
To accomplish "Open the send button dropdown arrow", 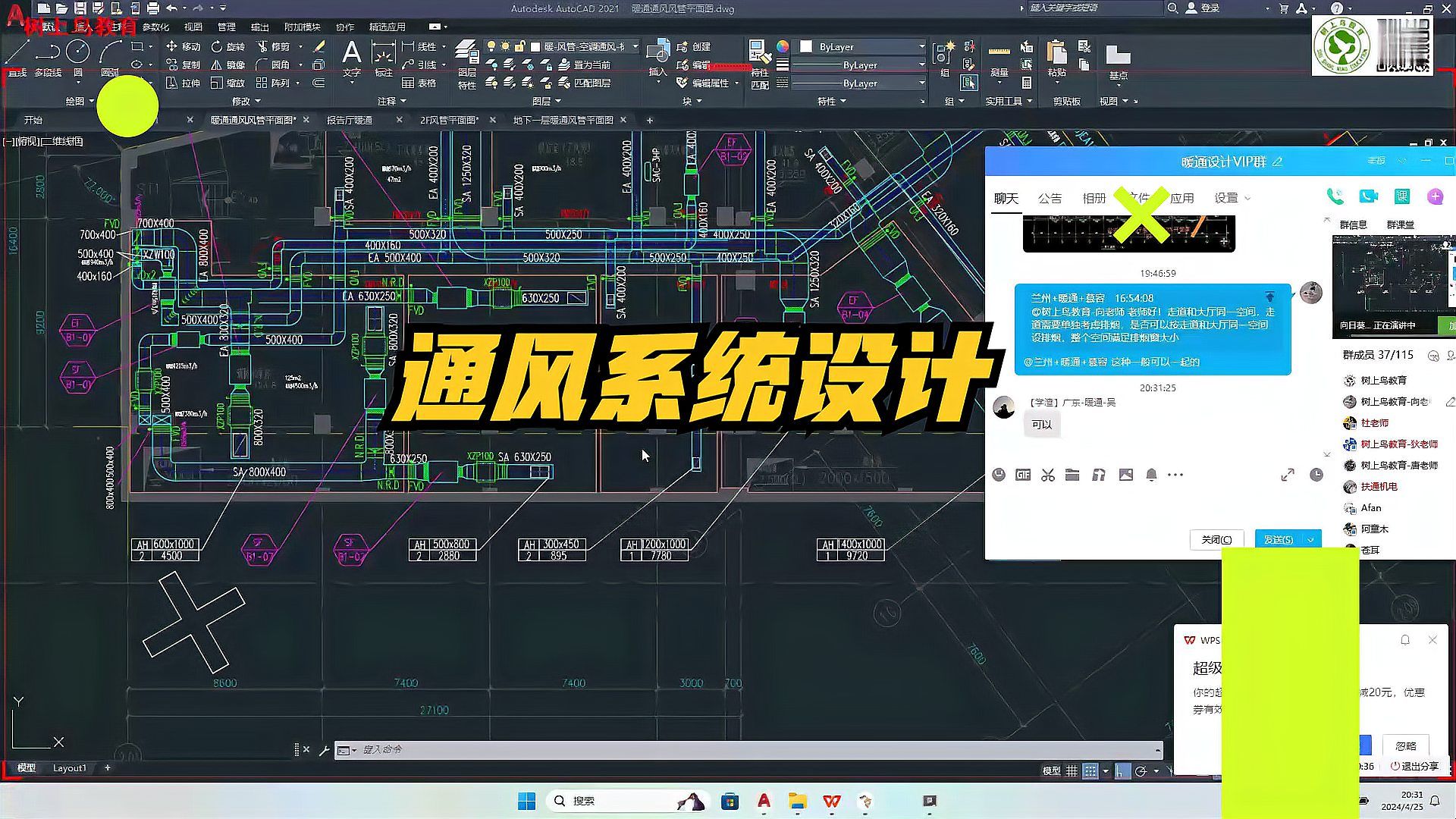I will point(1311,539).
